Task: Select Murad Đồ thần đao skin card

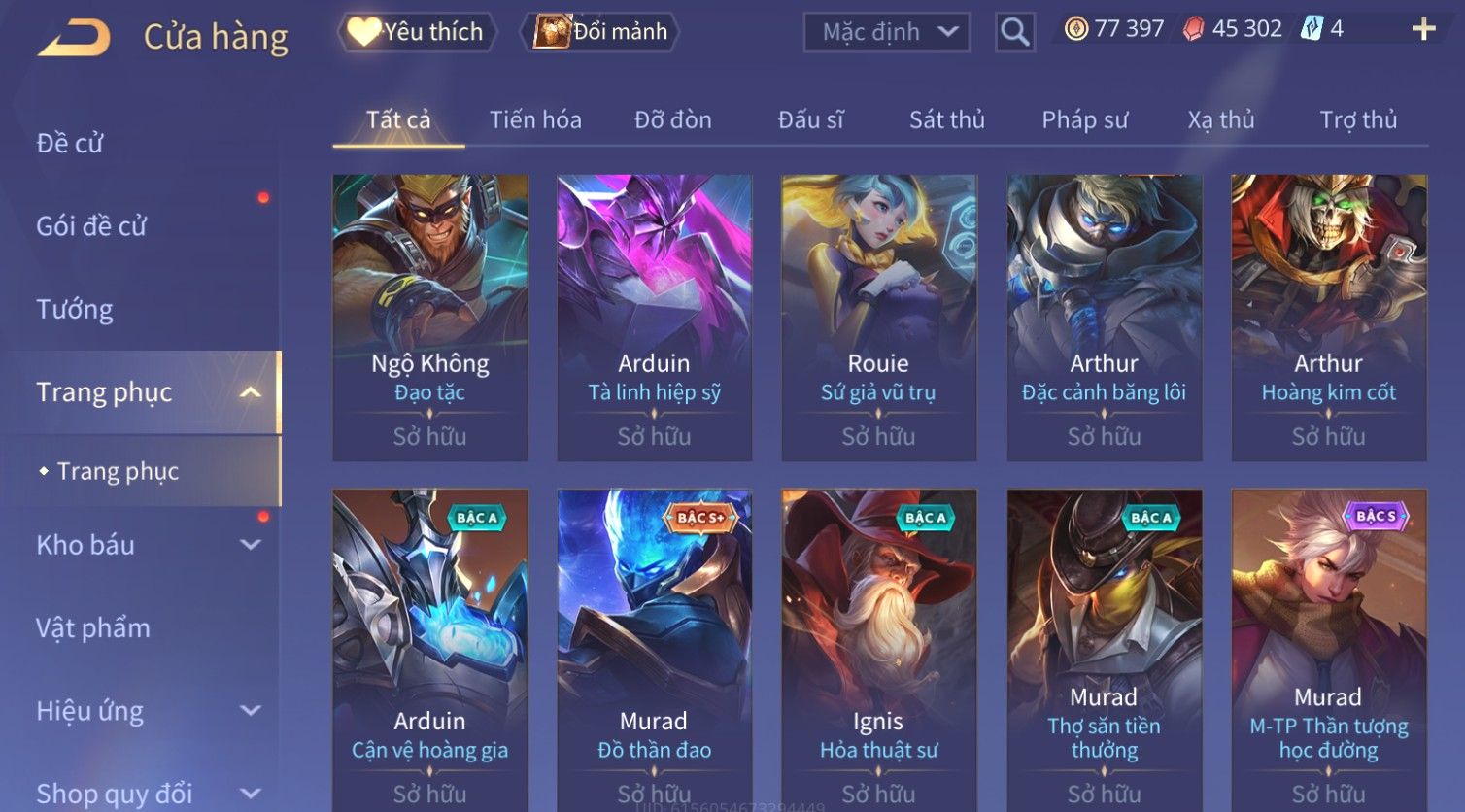Action: 655,649
